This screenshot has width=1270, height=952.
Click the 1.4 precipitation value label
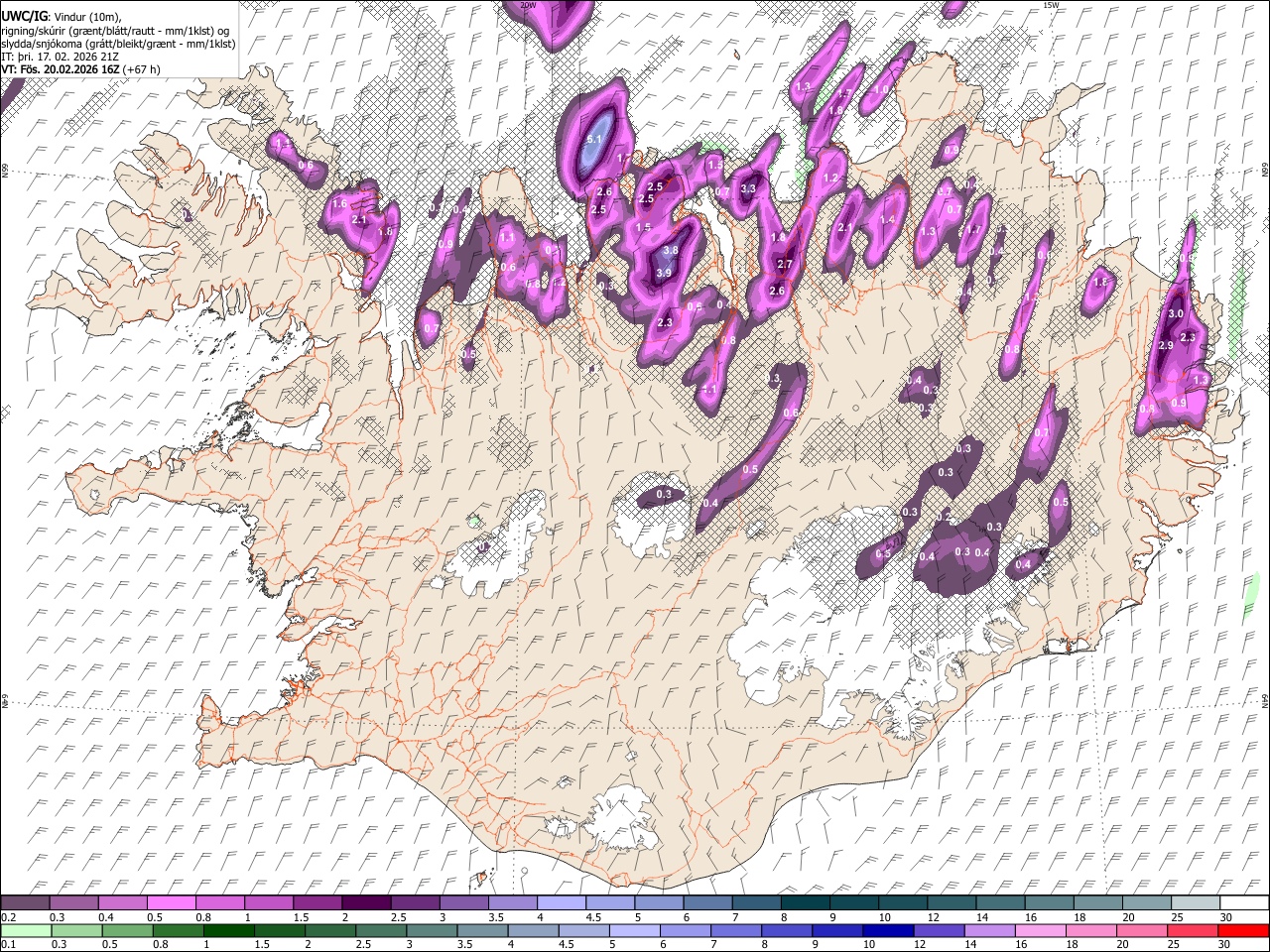887,220
